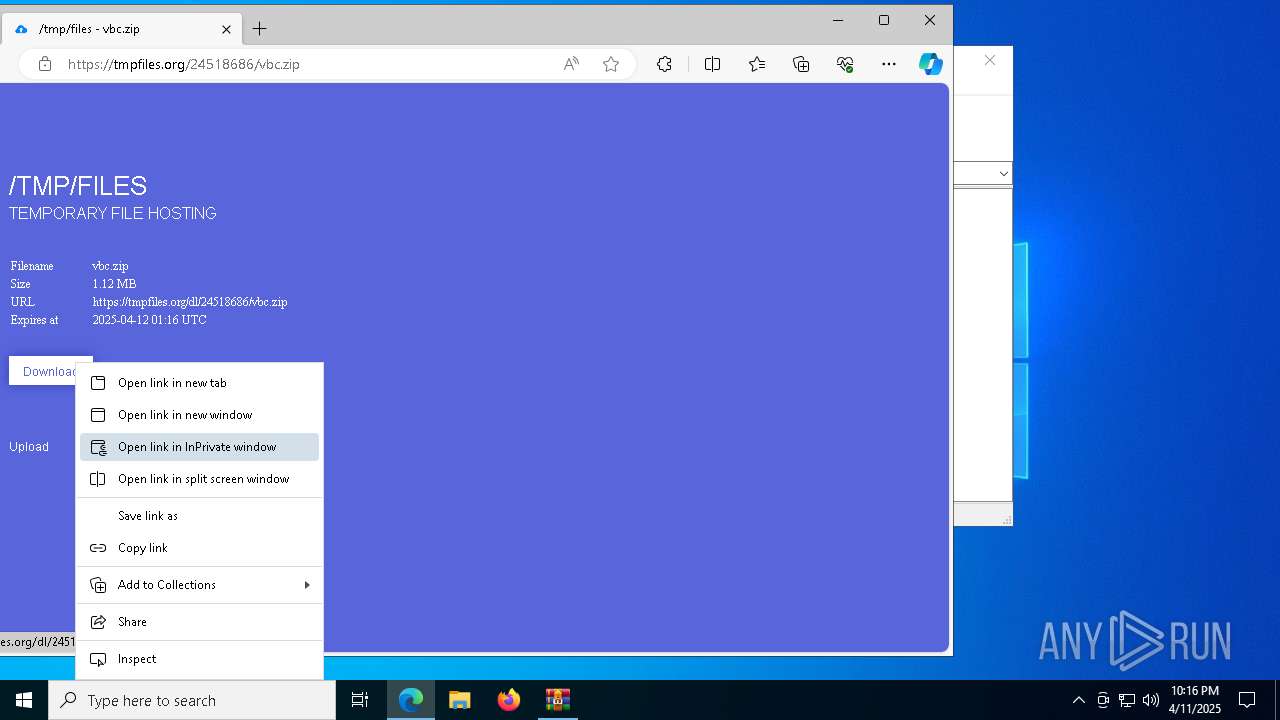Minimize the Edge browser window
This screenshot has width=1280, height=720.
click(x=838, y=20)
